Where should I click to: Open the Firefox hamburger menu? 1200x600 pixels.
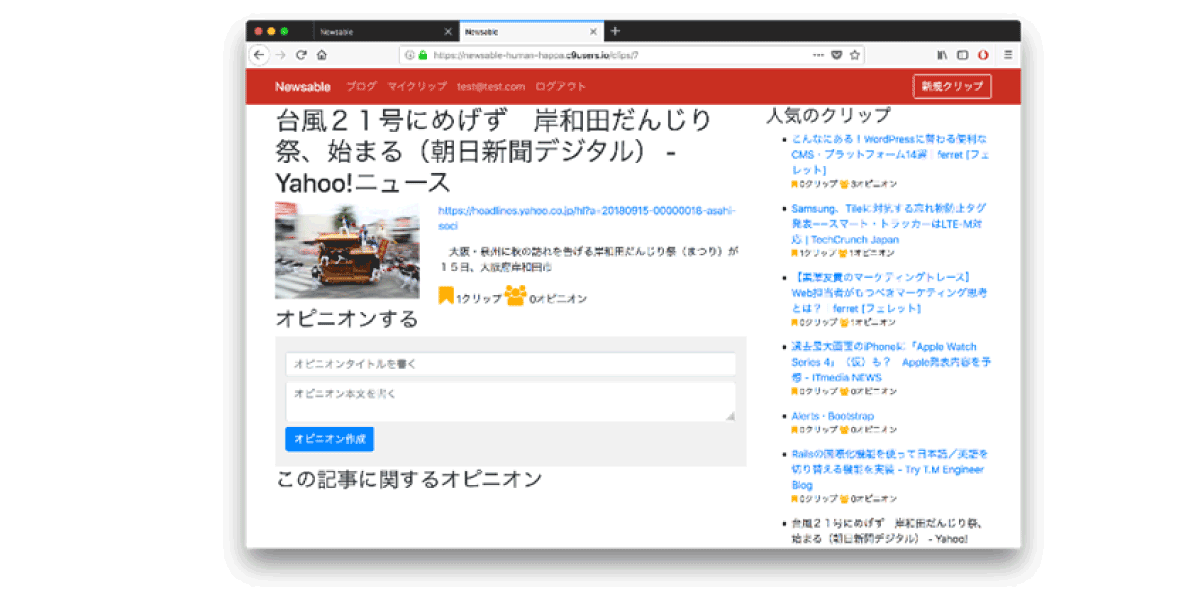pos(1008,55)
